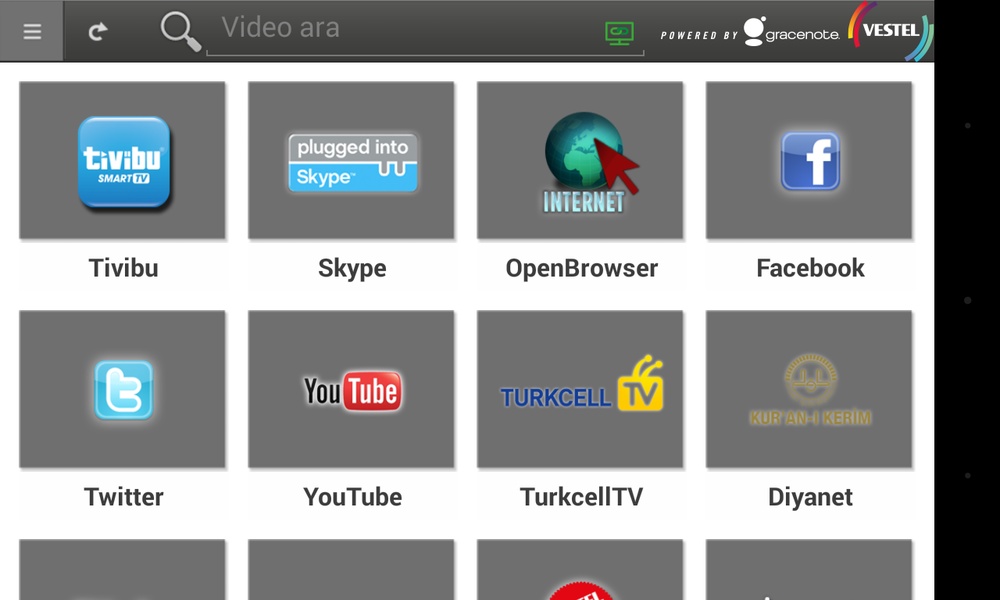The image size is (1000, 600).
Task: Open the YouTube app tile
Action: (x=351, y=389)
